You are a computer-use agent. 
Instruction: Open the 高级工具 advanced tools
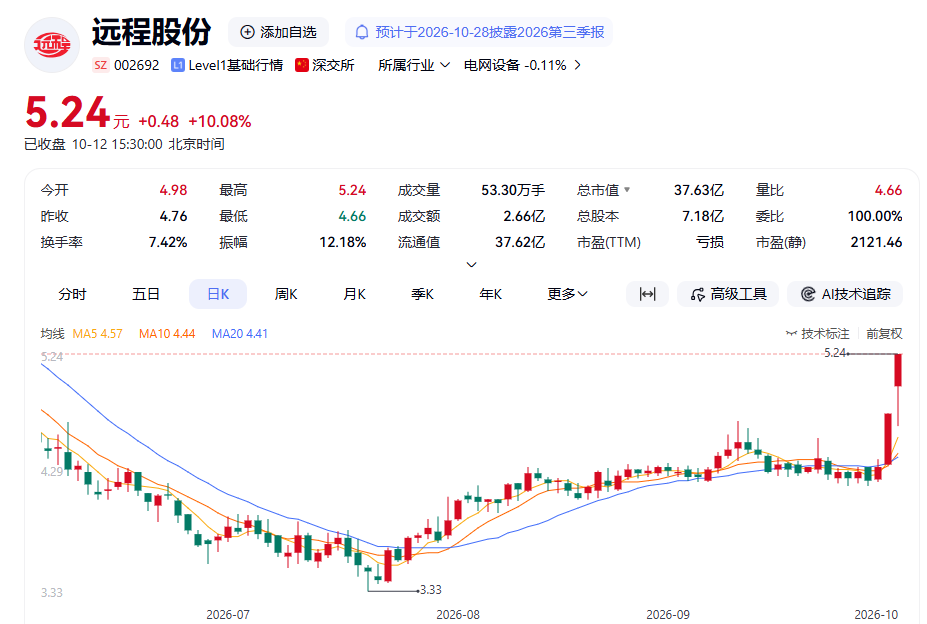728,294
